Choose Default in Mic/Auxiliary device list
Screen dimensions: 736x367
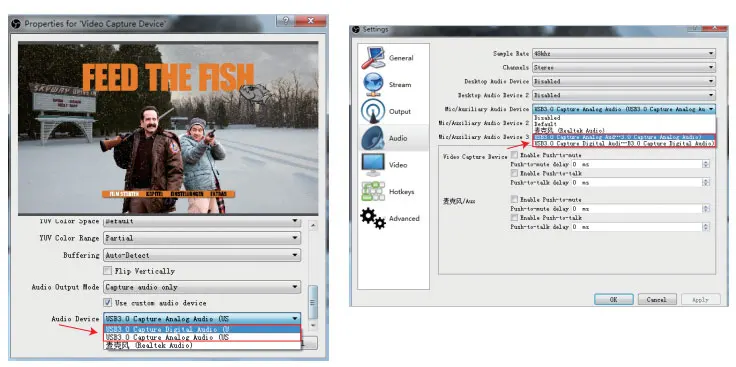pos(624,124)
